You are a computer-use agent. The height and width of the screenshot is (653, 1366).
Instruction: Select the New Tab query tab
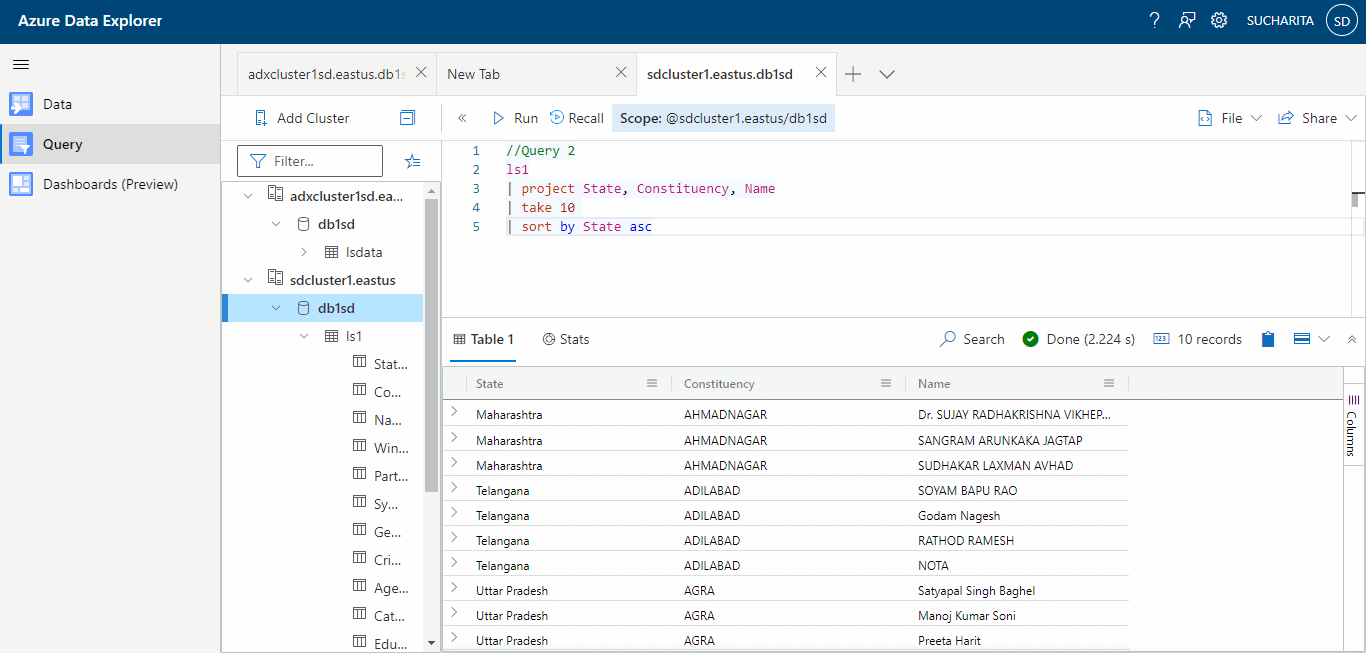[x=478, y=73]
